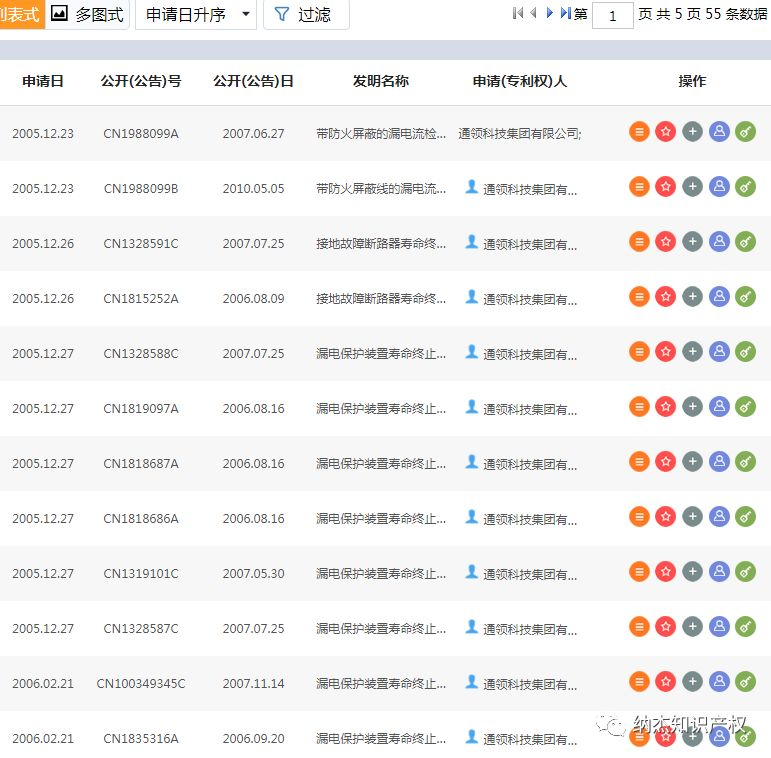This screenshot has height=758, width=771.
Task: Click blue person action icon for CN1815252A
Action: (x=719, y=297)
